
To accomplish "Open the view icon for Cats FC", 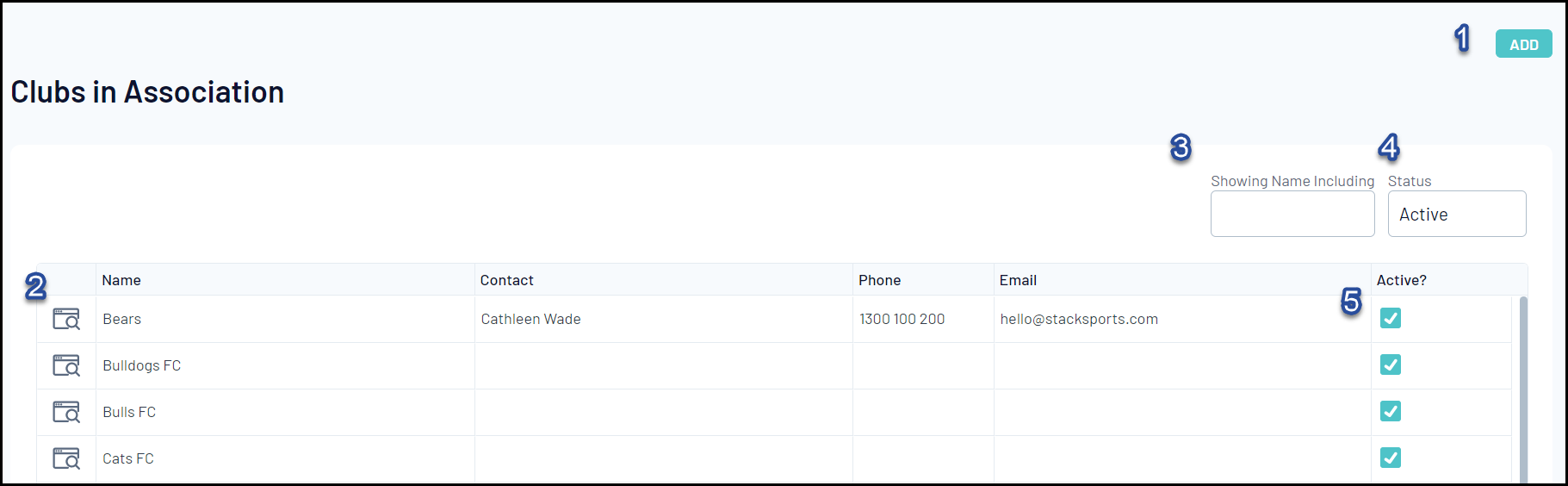I will (66, 458).
